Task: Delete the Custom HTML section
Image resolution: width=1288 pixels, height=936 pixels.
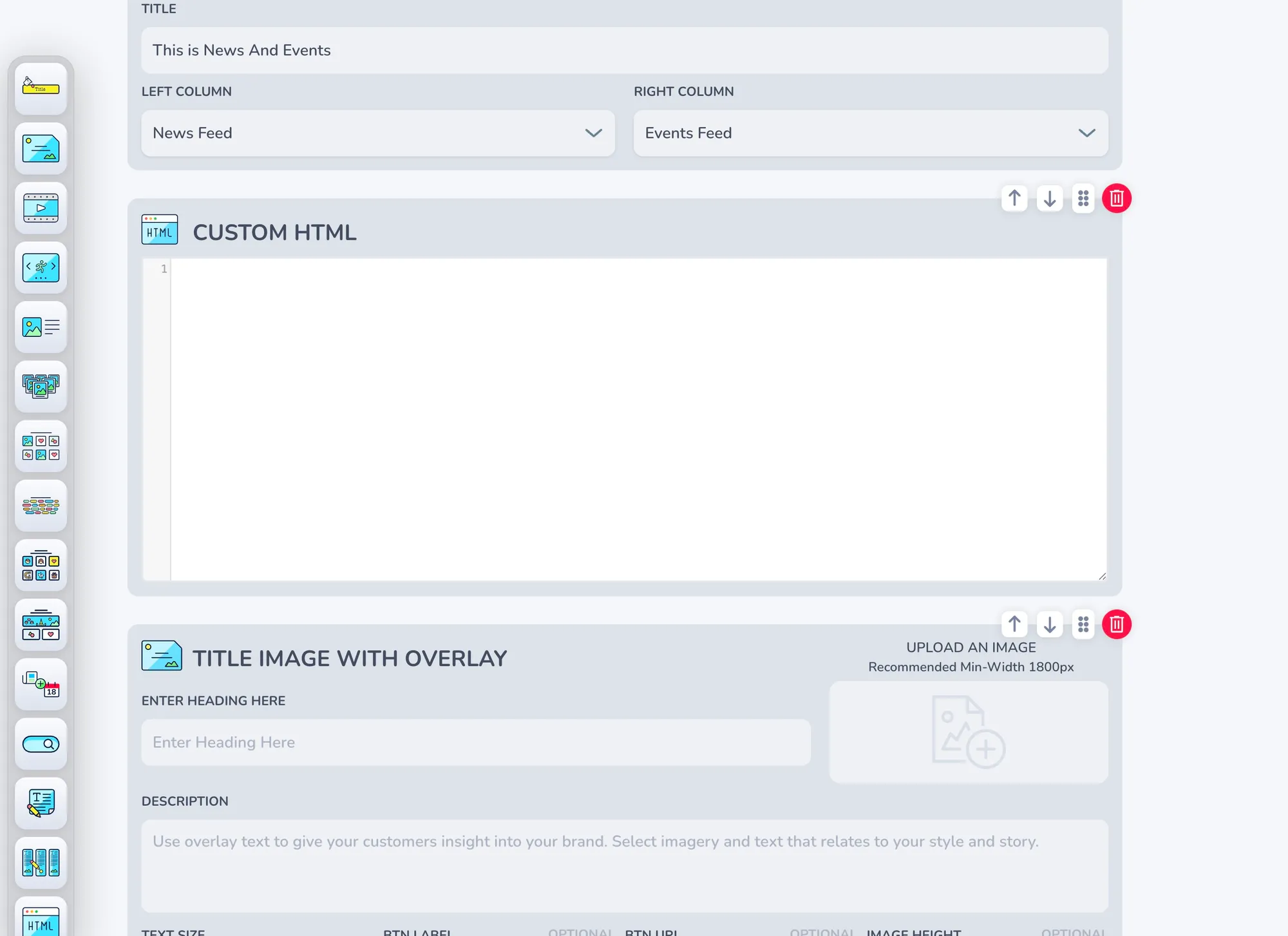Action: point(1116,198)
